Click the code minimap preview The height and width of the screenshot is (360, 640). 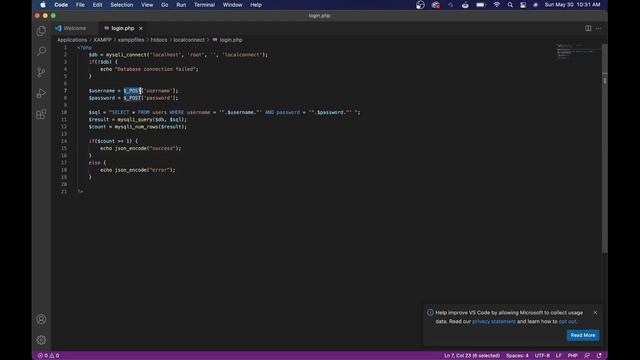pos(577,51)
